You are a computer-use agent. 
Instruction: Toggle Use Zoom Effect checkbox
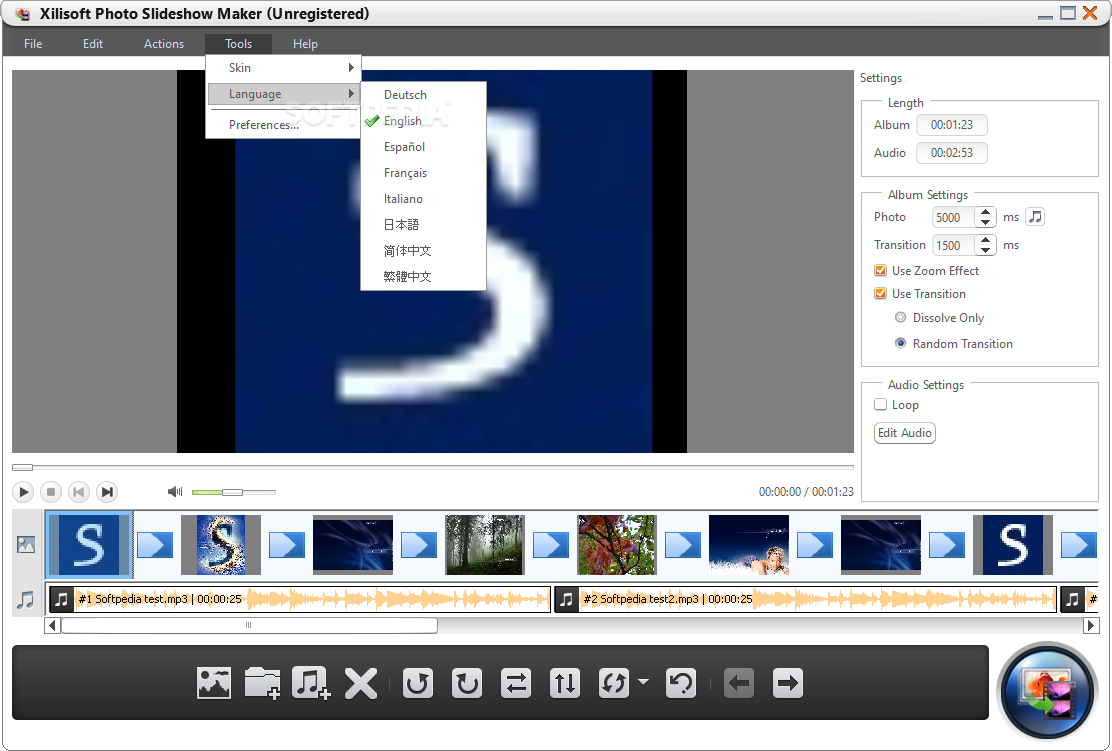[x=880, y=270]
